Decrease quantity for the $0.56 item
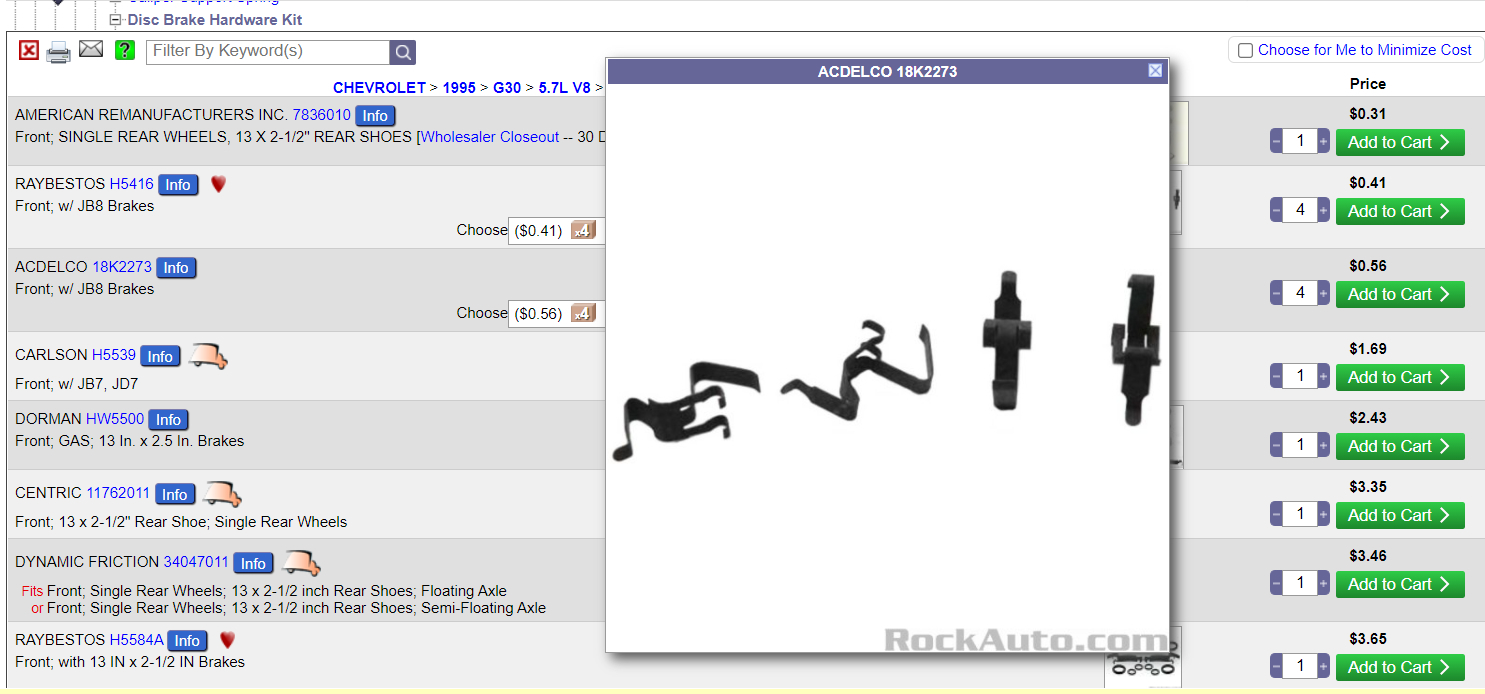Screen dimensions: 1485x694 click(1276, 294)
